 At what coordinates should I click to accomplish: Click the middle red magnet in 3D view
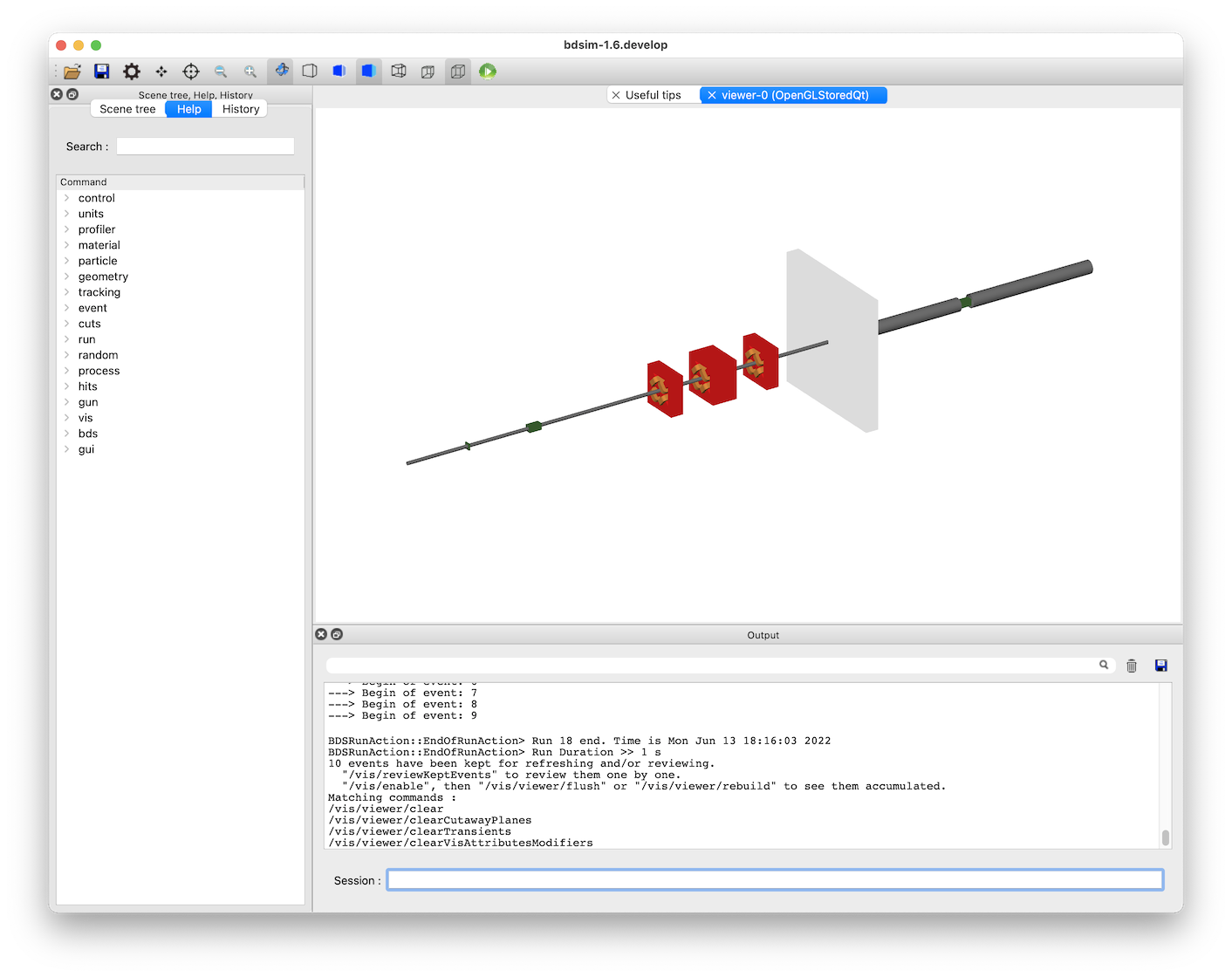pyautogui.click(x=712, y=375)
